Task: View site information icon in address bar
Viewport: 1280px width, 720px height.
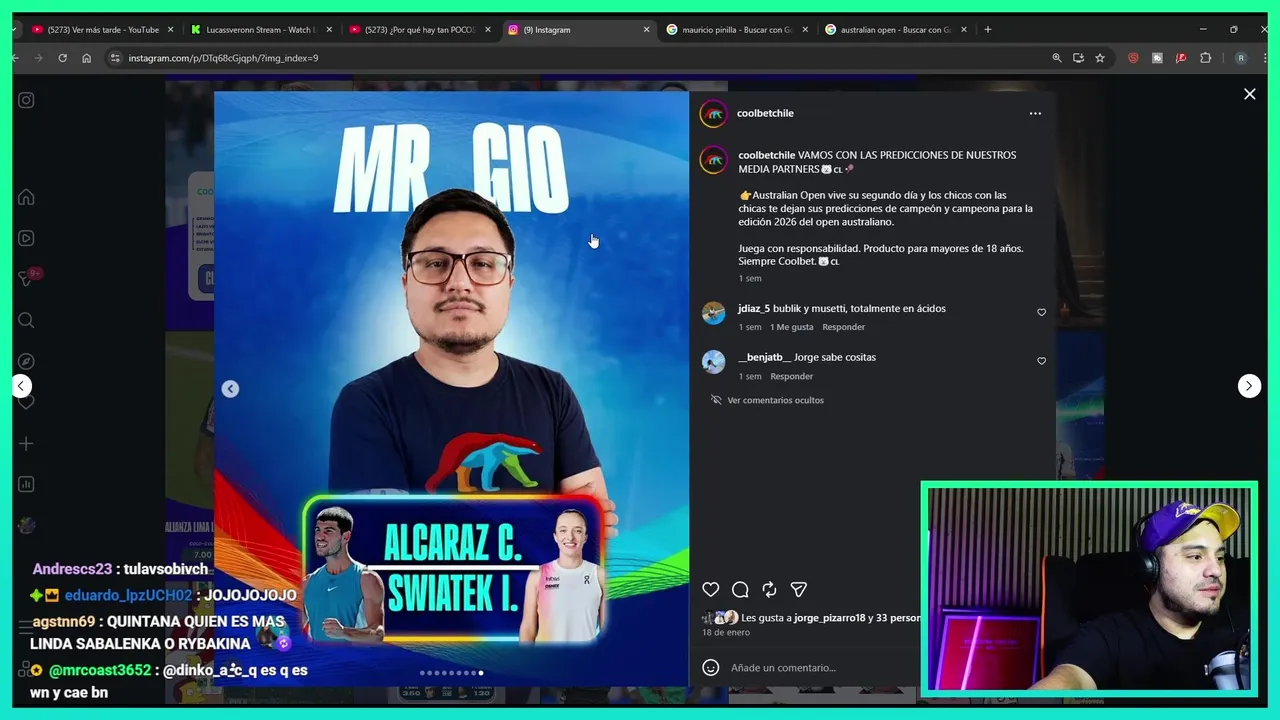Action: coord(115,58)
